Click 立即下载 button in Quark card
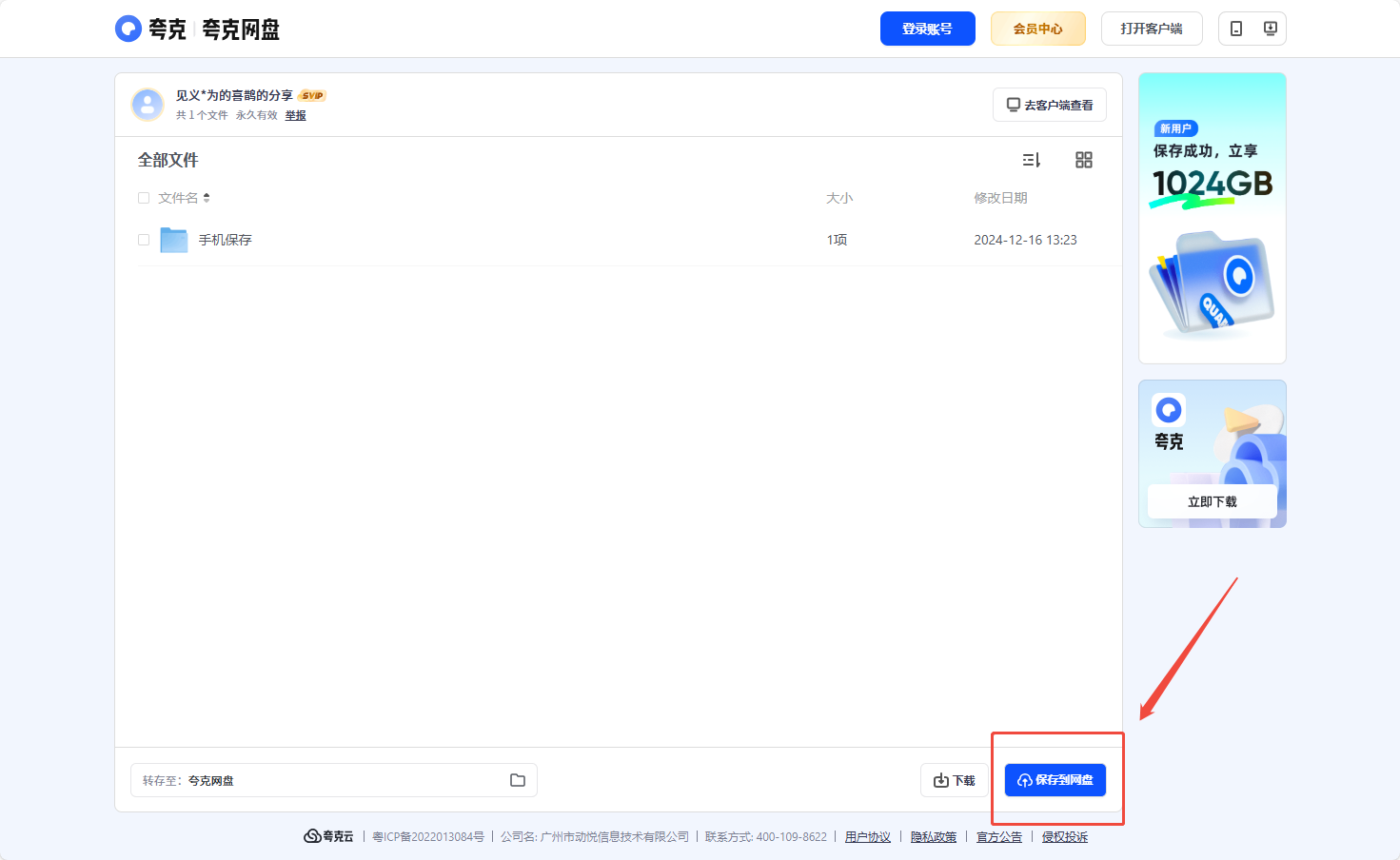Image resolution: width=1400 pixels, height=860 pixels. [x=1213, y=501]
